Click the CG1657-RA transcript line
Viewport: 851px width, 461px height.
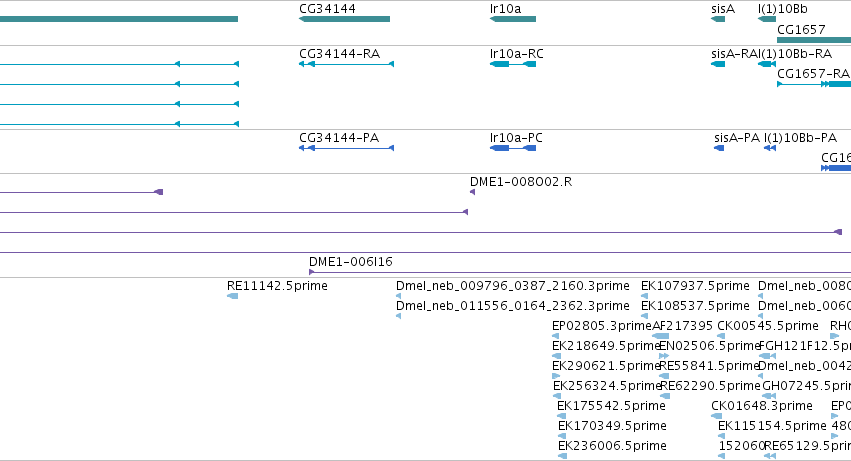(x=814, y=84)
